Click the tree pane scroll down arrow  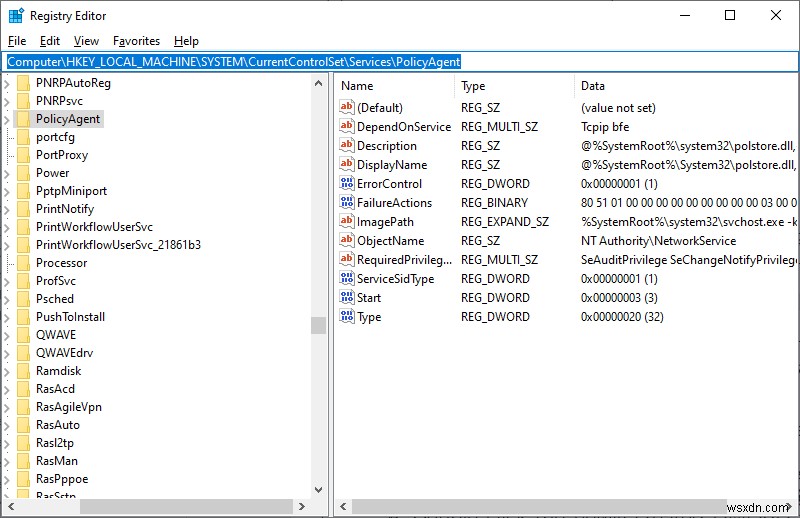(x=318, y=490)
